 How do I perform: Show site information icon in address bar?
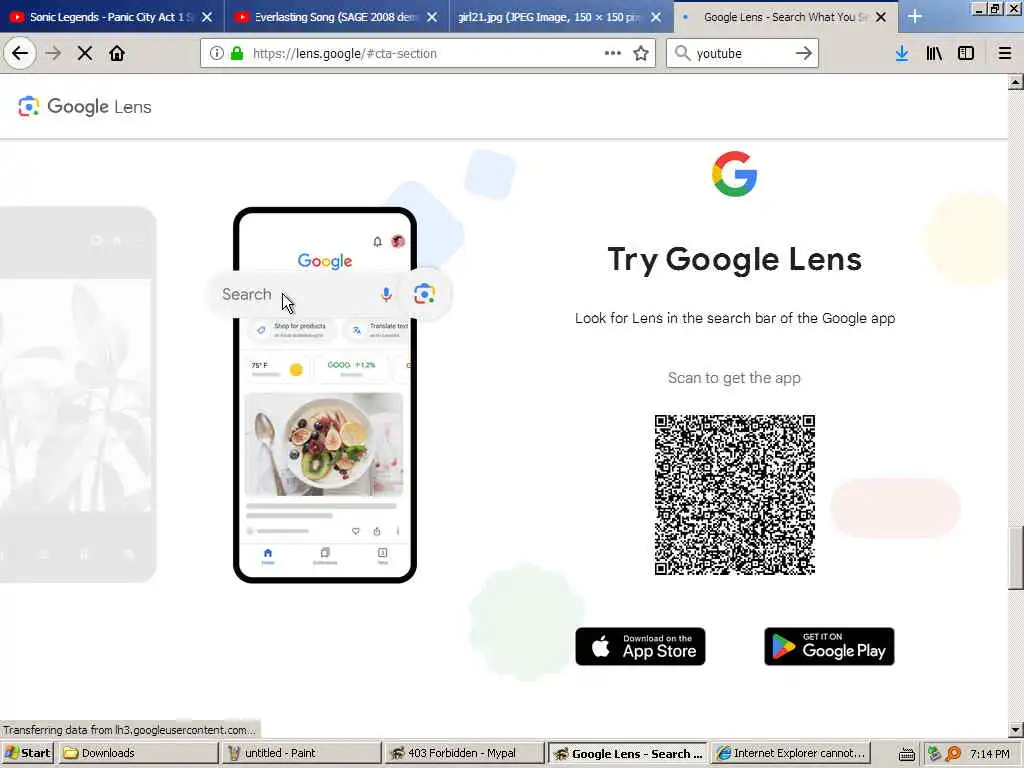click(x=217, y=54)
